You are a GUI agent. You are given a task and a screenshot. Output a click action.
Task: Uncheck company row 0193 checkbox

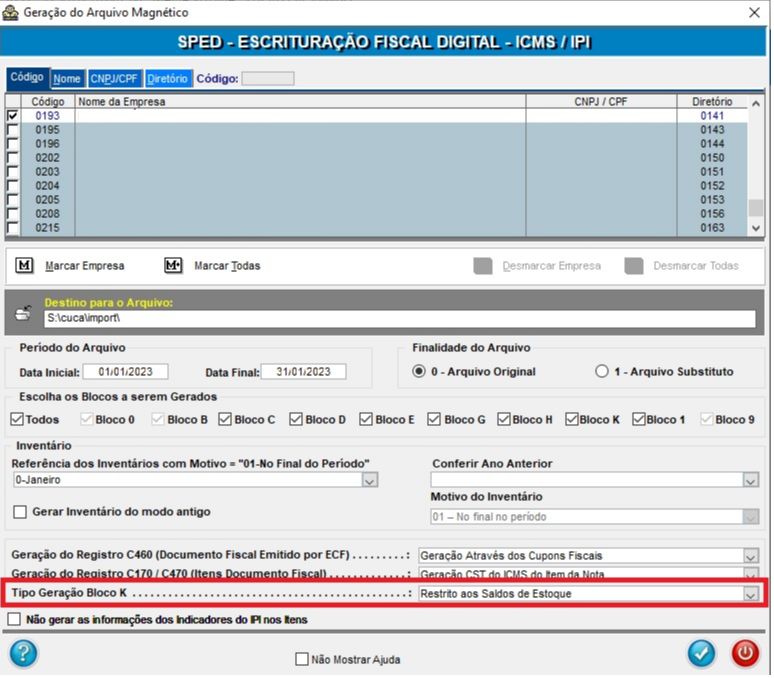pos(12,115)
